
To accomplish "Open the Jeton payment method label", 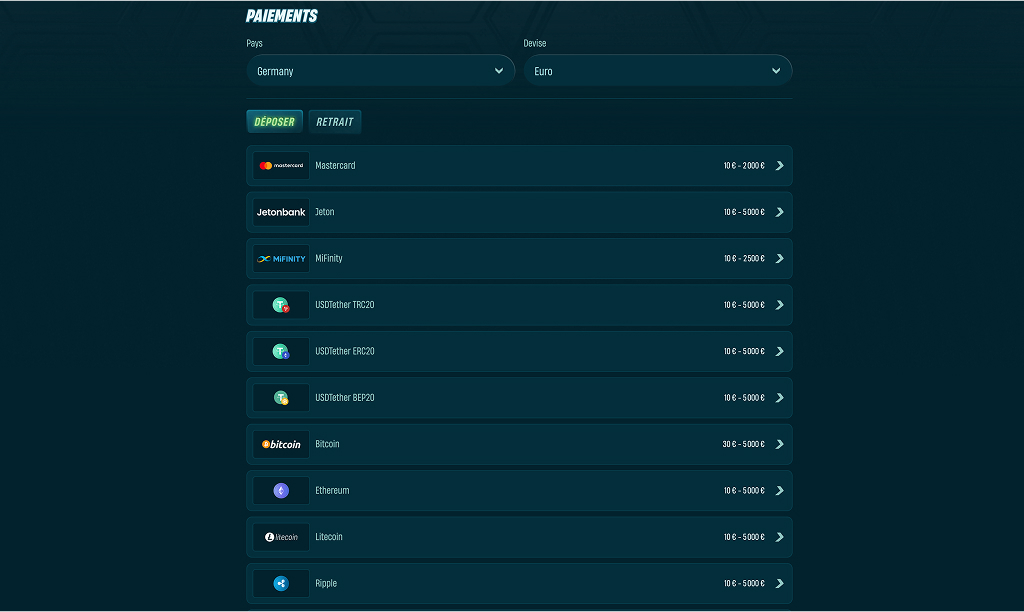I will (325, 212).
